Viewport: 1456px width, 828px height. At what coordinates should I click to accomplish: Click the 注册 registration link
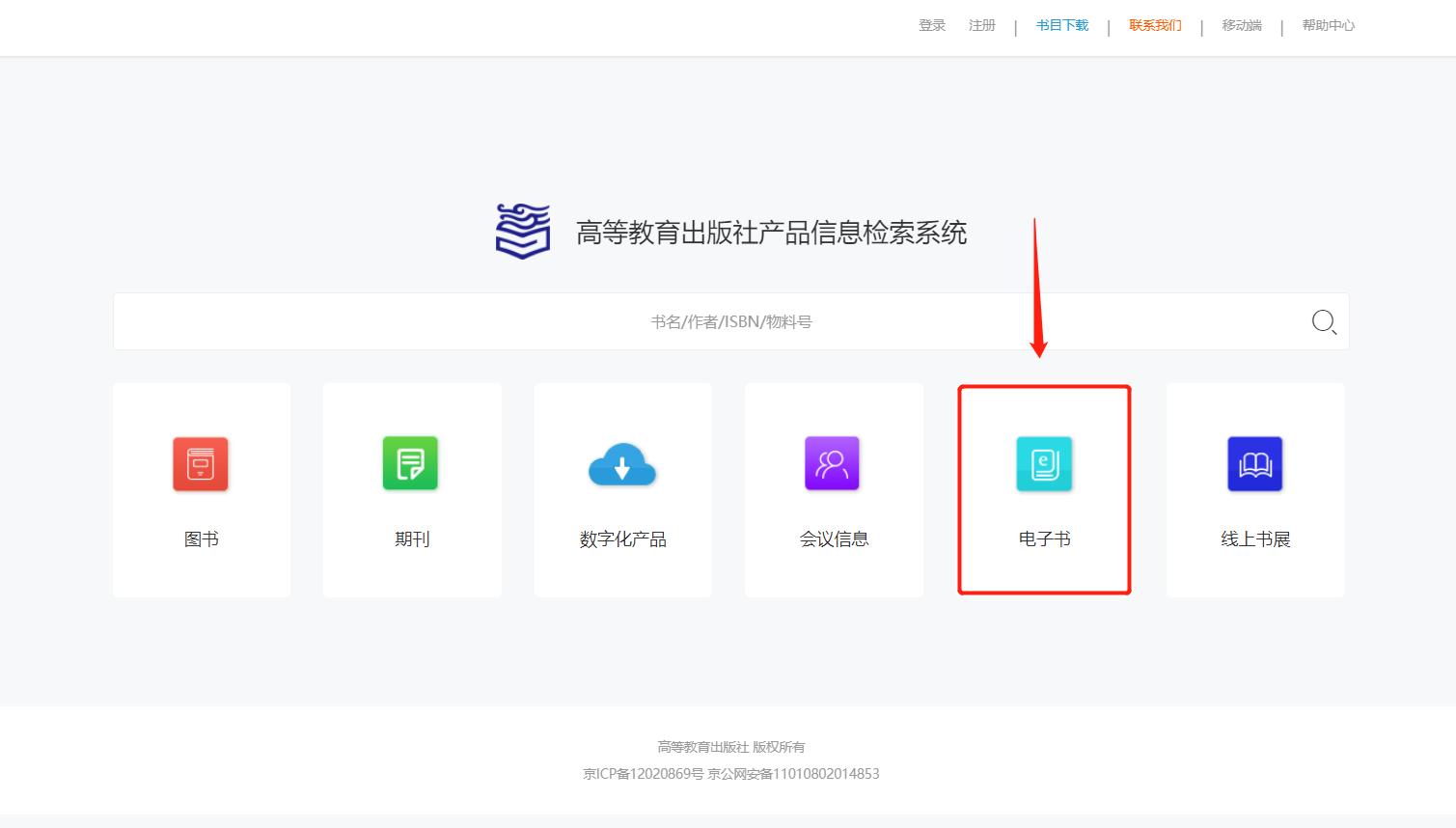[981, 25]
